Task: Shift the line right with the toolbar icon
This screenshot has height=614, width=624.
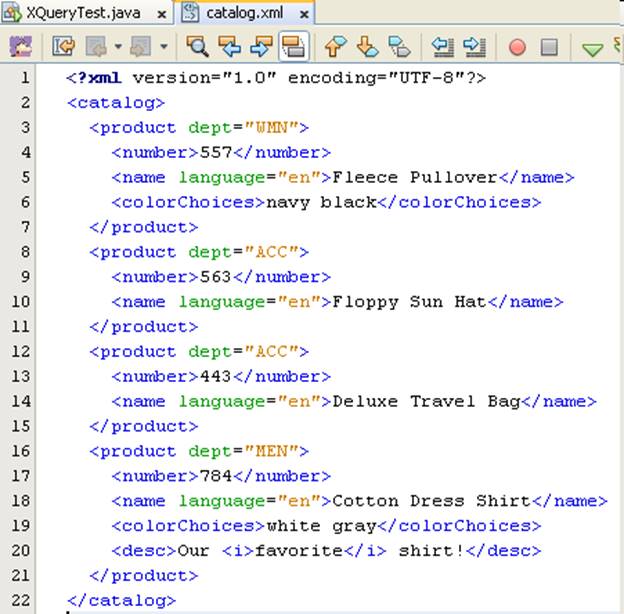Action: tap(475, 47)
